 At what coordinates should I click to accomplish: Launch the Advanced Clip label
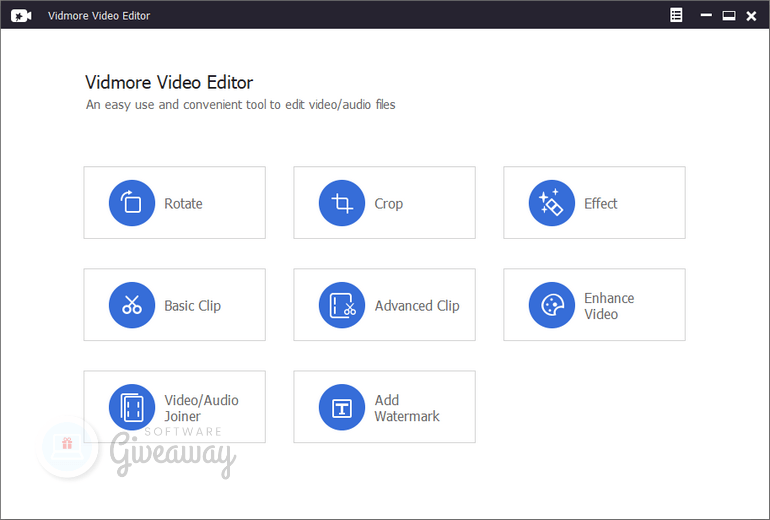(417, 306)
